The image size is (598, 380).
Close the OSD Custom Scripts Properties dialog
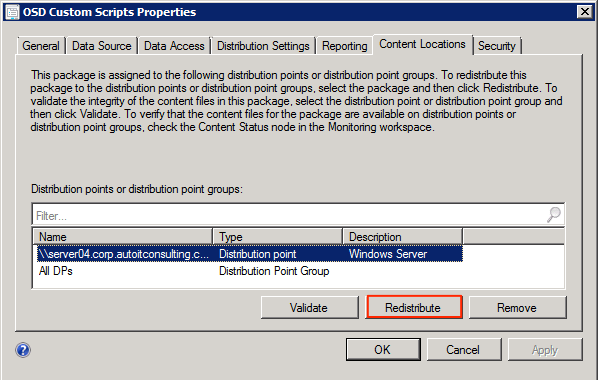point(585,12)
